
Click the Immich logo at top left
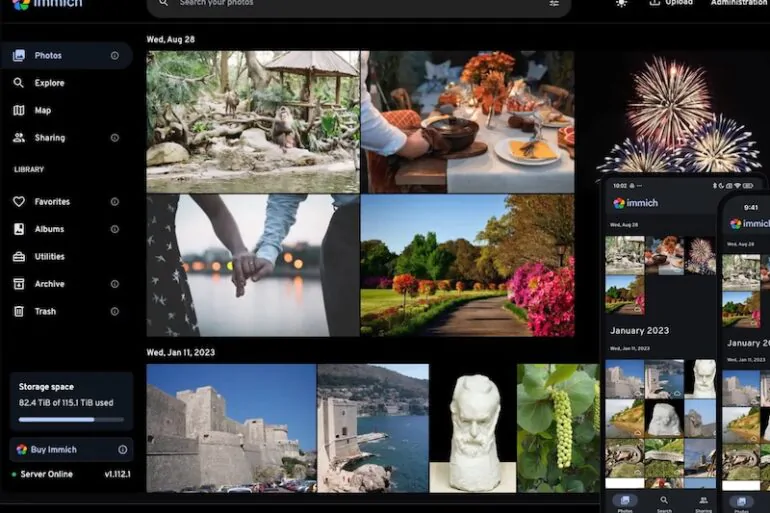(x=47, y=4)
